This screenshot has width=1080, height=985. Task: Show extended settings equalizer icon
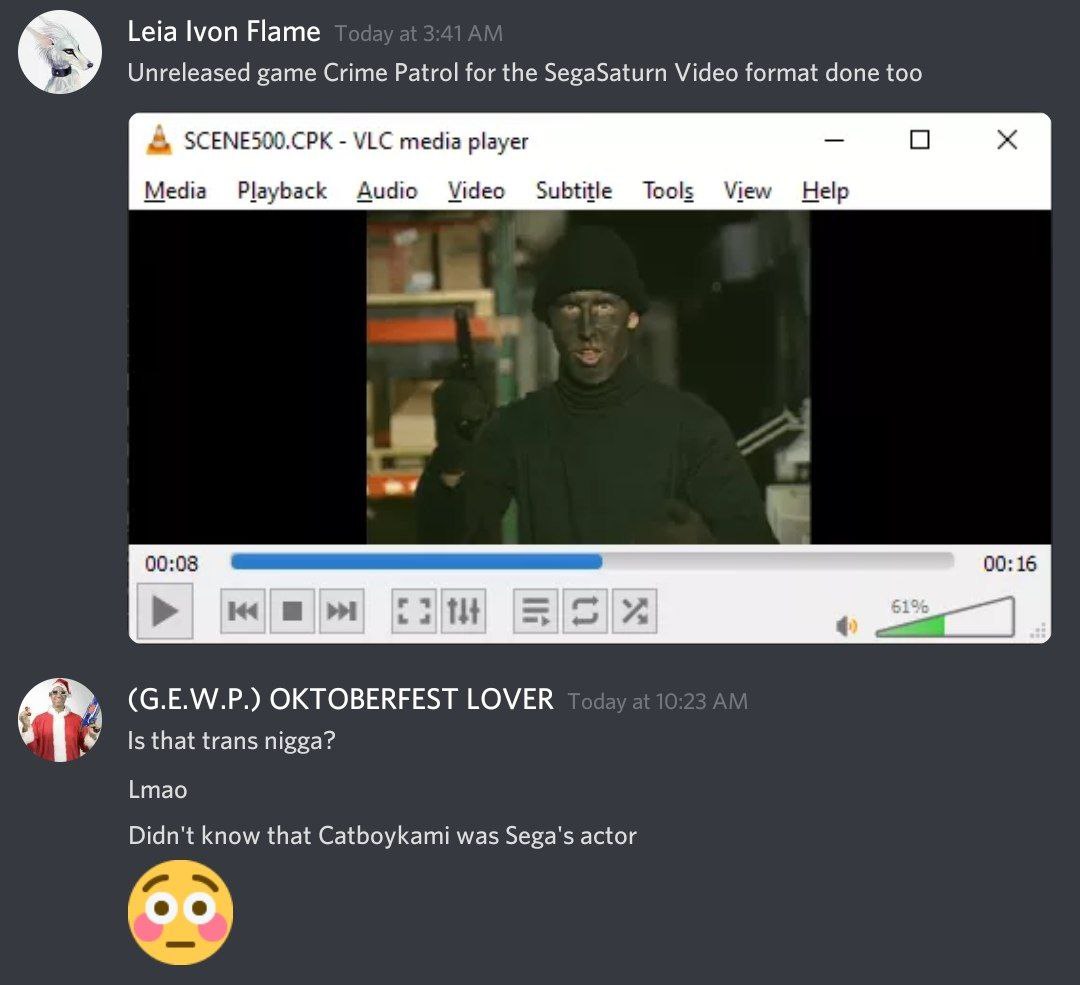(x=463, y=611)
